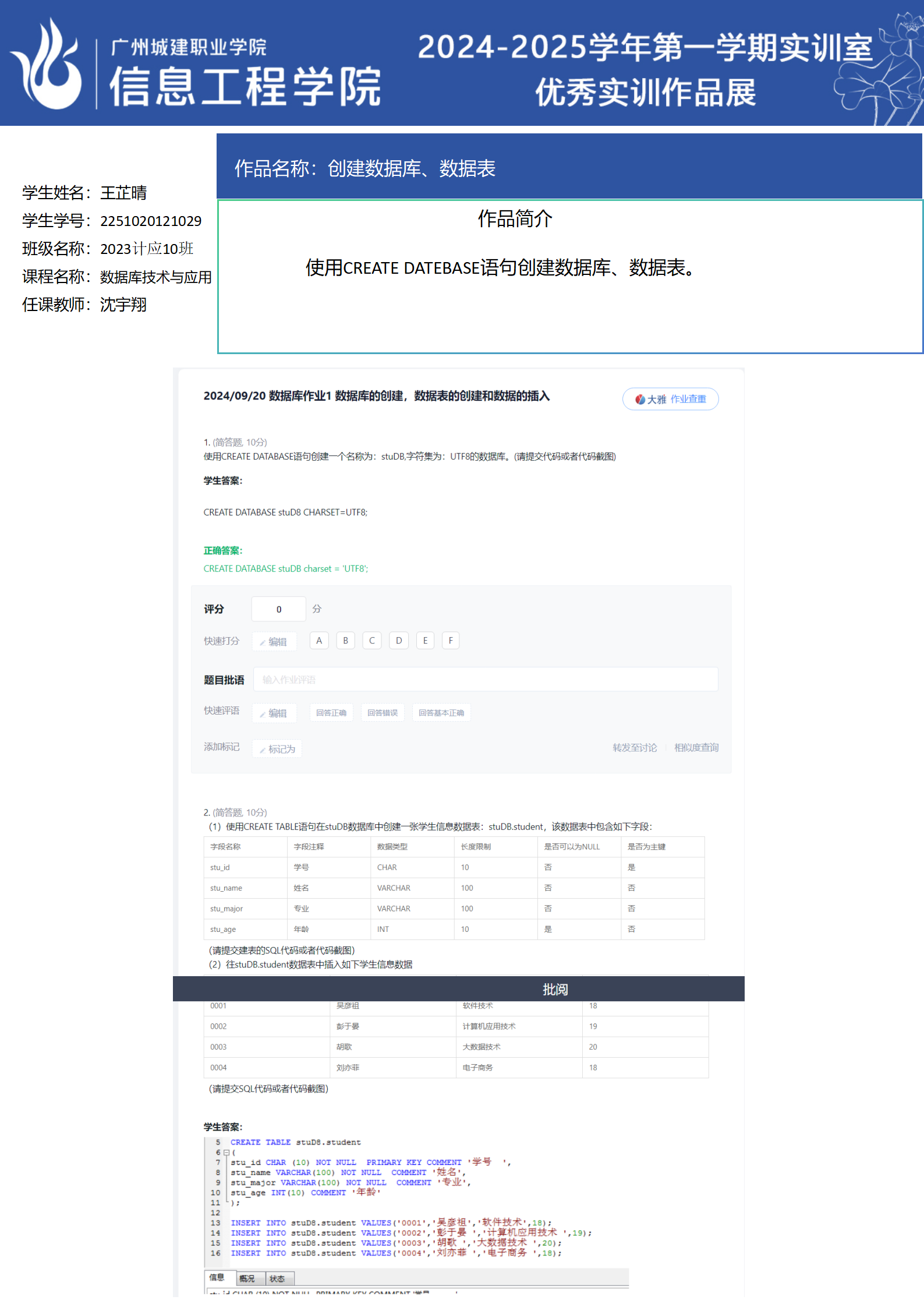Screen dimensions: 924x1307
Task: Click the 转发至讨论 link
Action: 634,748
